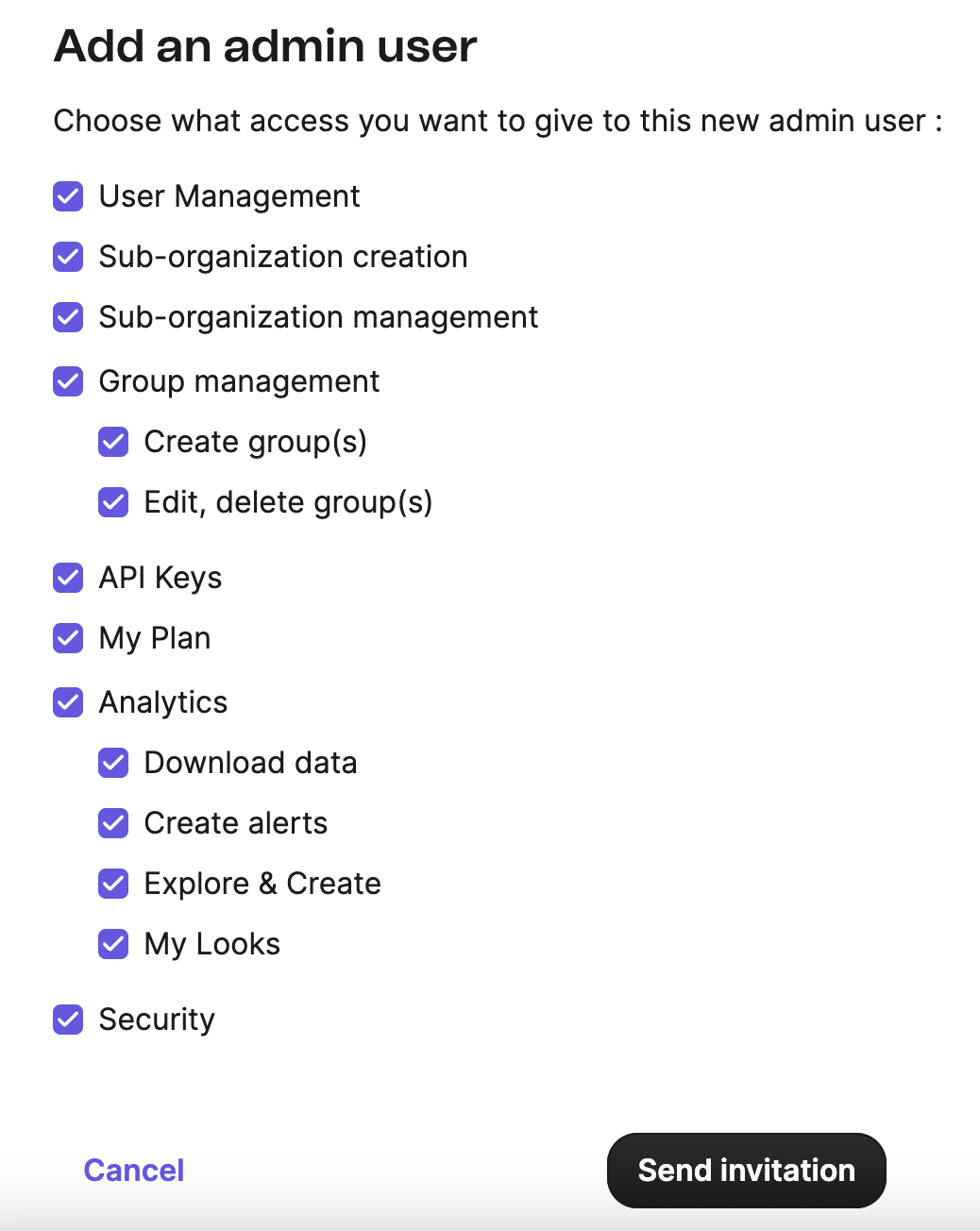Click the checked Security checkmark icon
The image size is (980, 1231).
[68, 1020]
